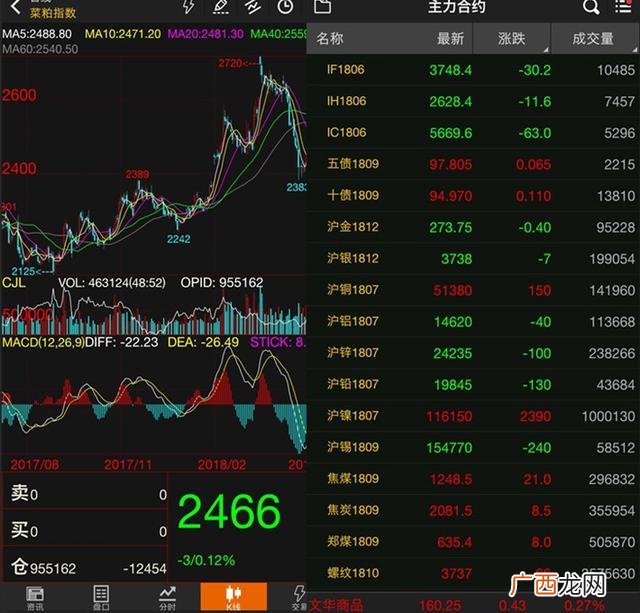Tap the MA60:2540.50 indicator label
Screen dimensions: 640x613
click(x=40, y=49)
